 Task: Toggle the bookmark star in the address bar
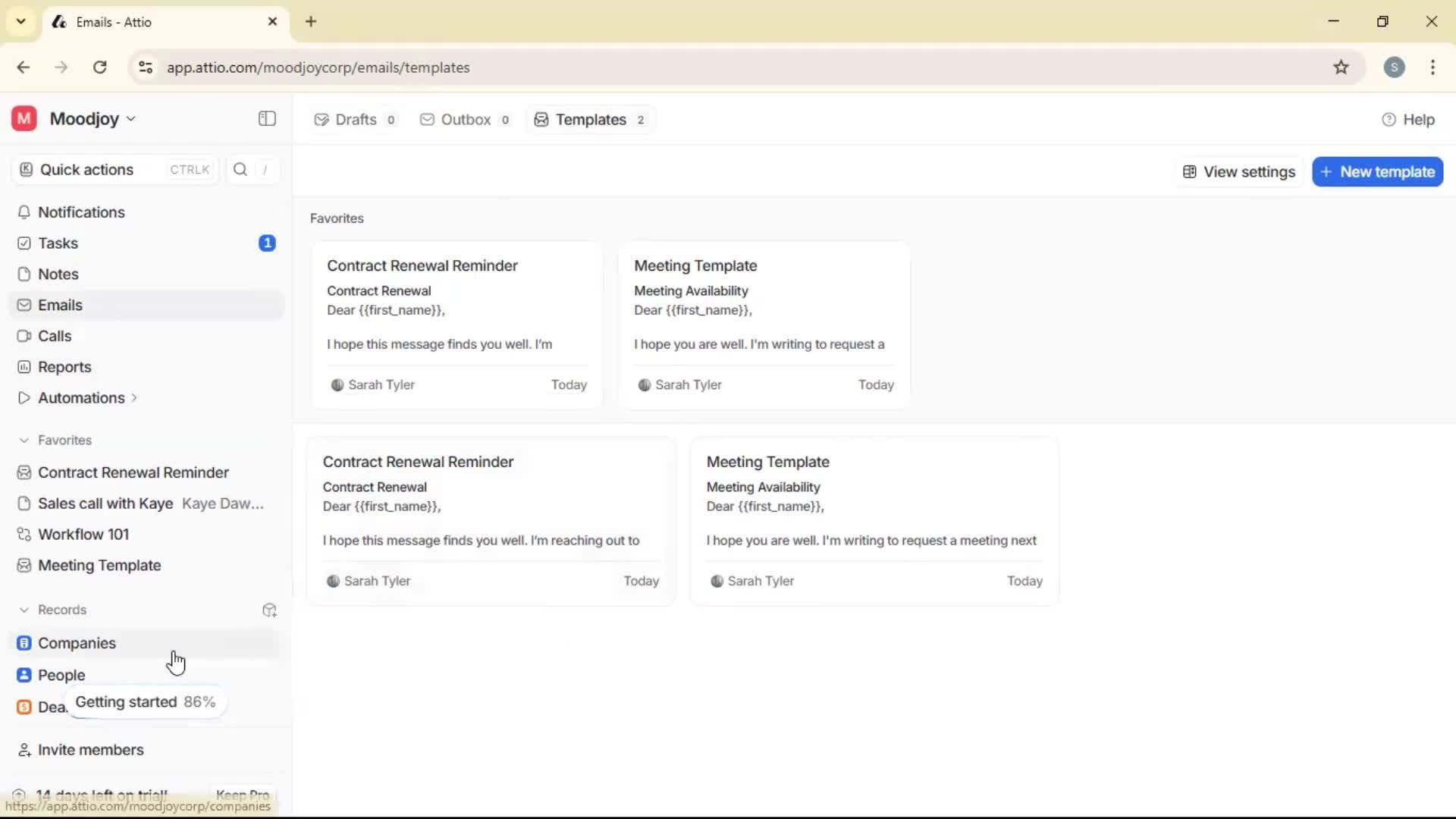[x=1341, y=67]
